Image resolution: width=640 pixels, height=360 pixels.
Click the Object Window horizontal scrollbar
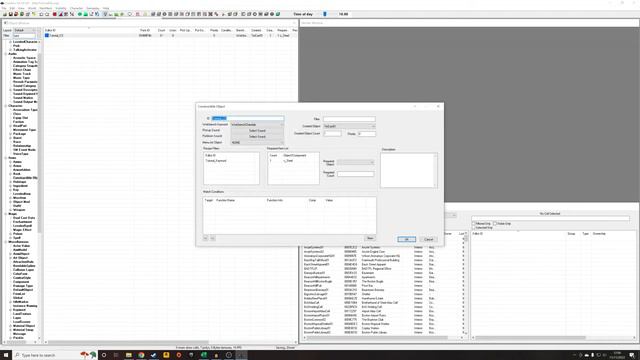129,342
